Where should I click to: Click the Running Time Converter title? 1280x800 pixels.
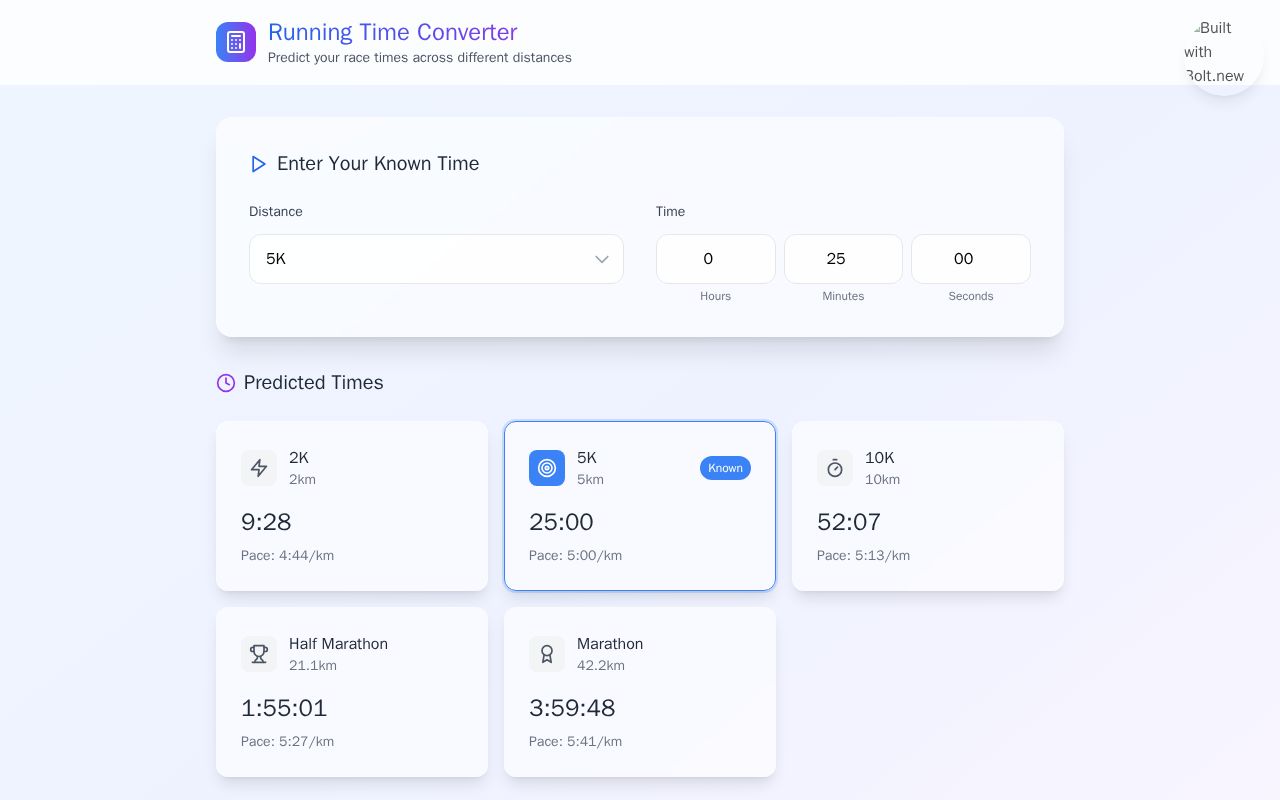[392, 32]
